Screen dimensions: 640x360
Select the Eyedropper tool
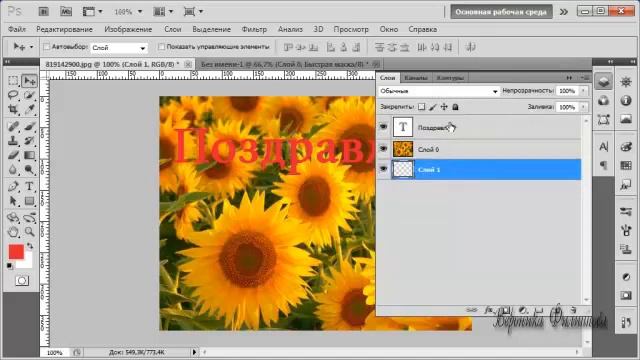(x=29, y=109)
